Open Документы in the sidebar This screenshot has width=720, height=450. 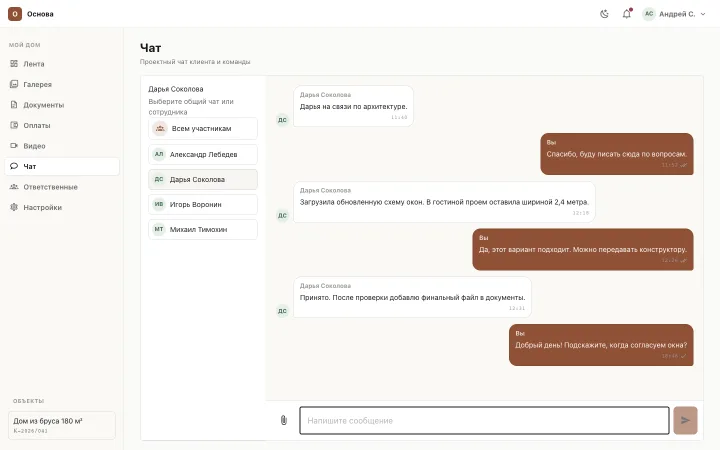(62, 105)
